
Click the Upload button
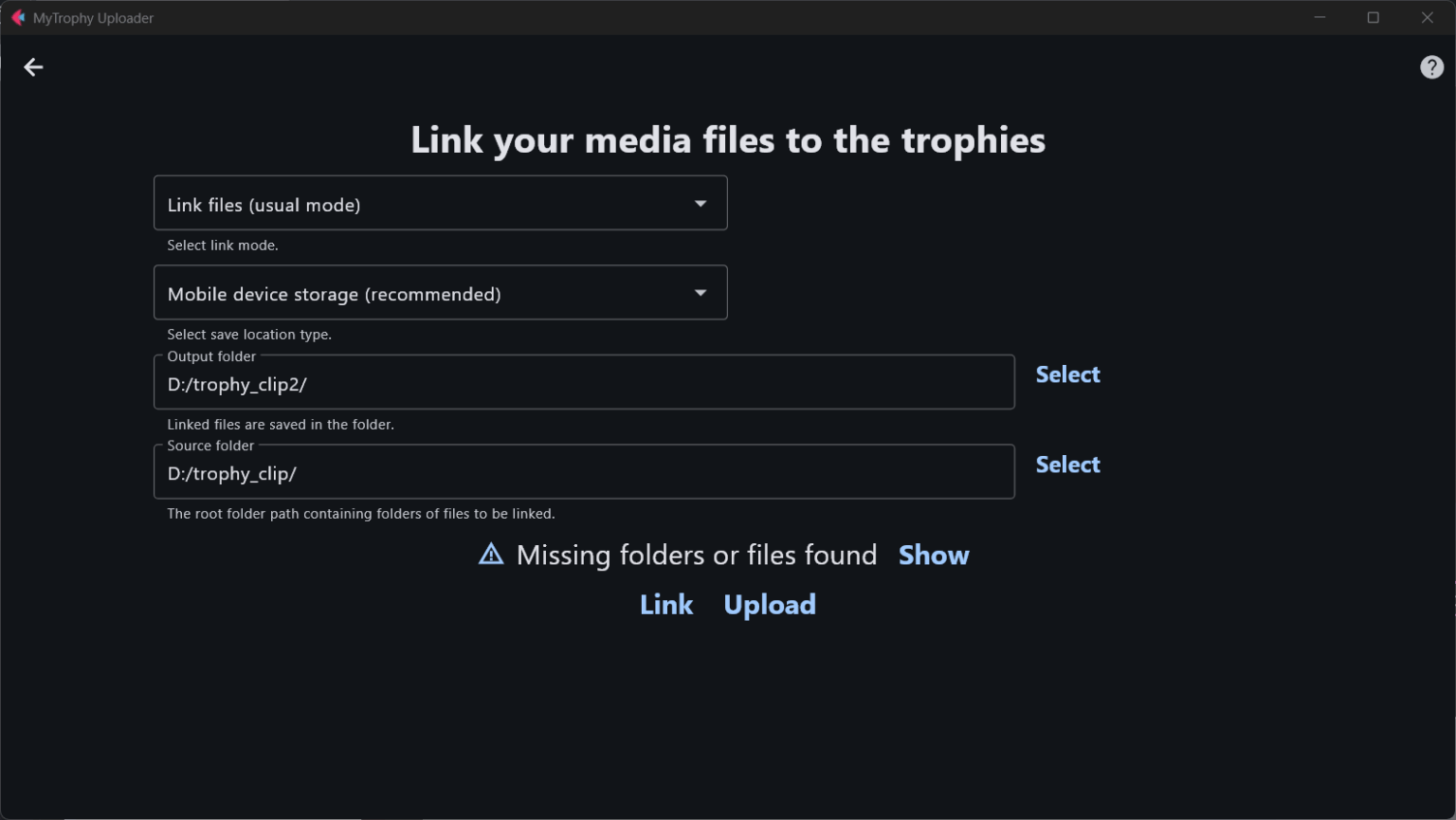(769, 605)
